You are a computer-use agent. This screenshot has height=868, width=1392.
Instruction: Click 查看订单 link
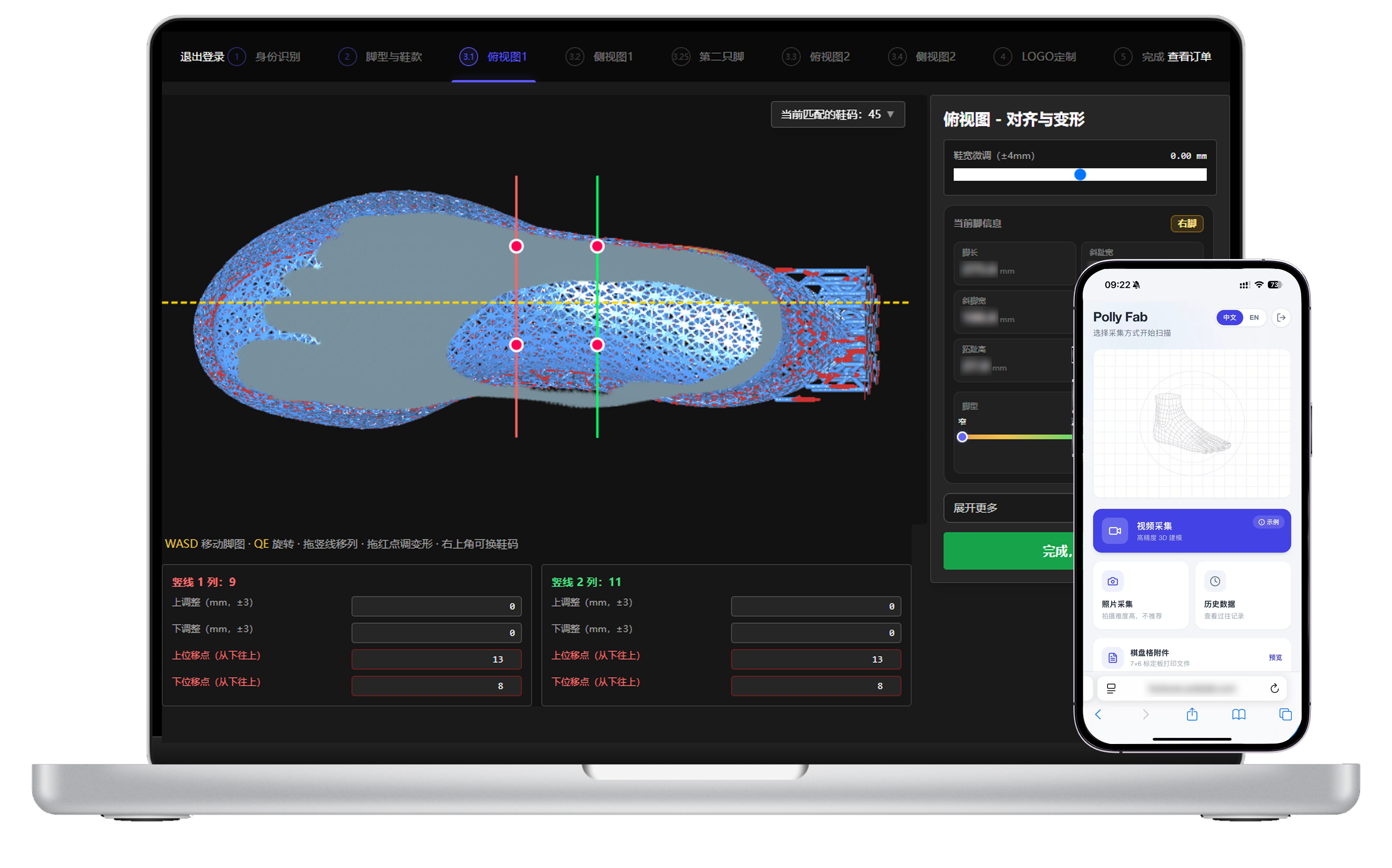point(1189,57)
